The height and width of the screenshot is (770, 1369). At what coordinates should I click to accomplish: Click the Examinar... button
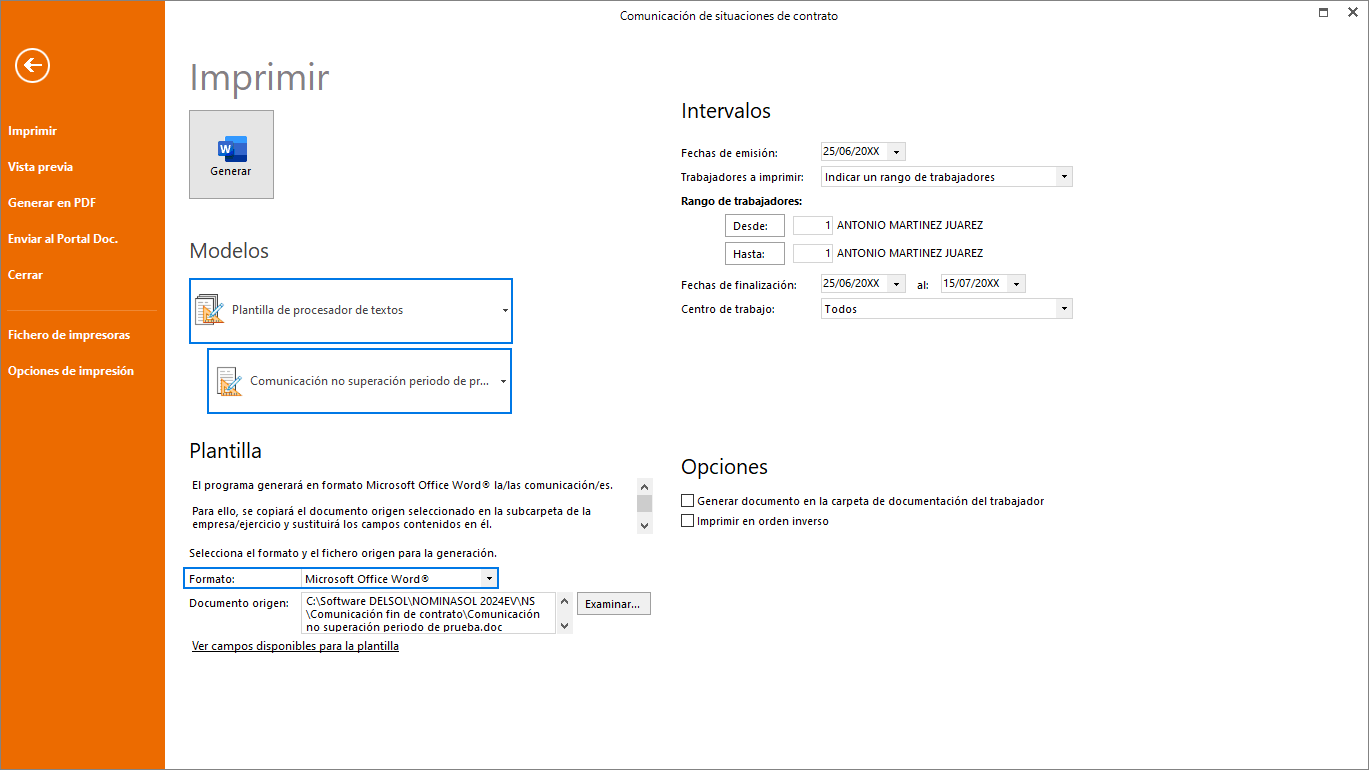614,604
